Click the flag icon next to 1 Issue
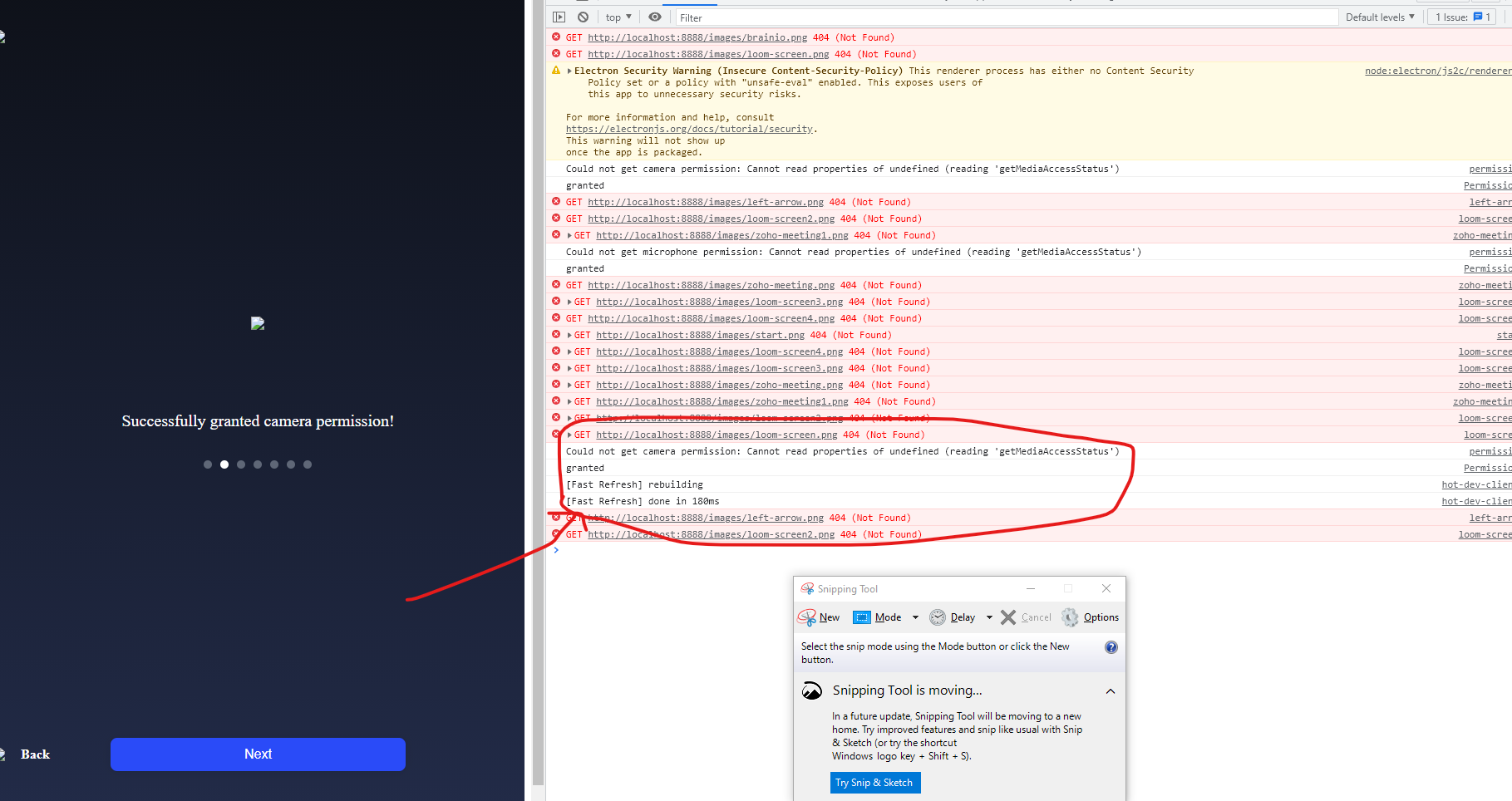 point(1478,17)
